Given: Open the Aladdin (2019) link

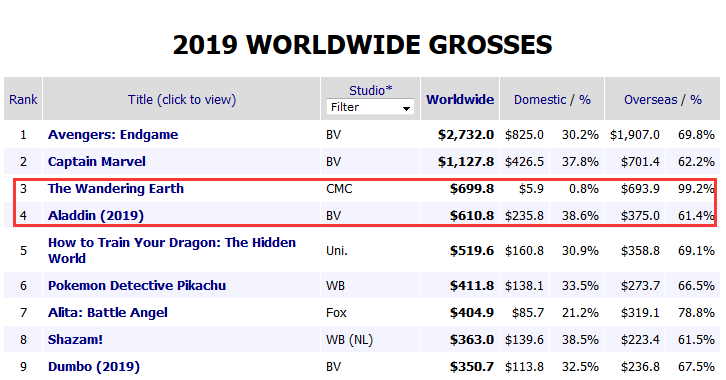Looking at the screenshot, I should coord(96,216).
